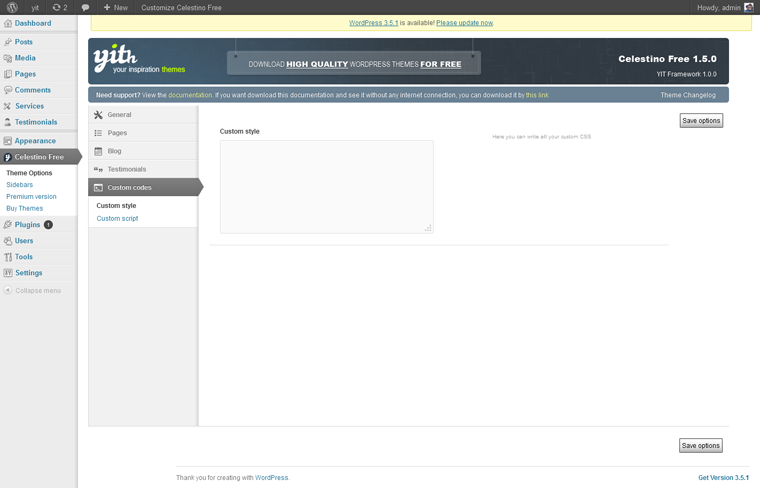Click the Please update now link

tap(464, 23)
